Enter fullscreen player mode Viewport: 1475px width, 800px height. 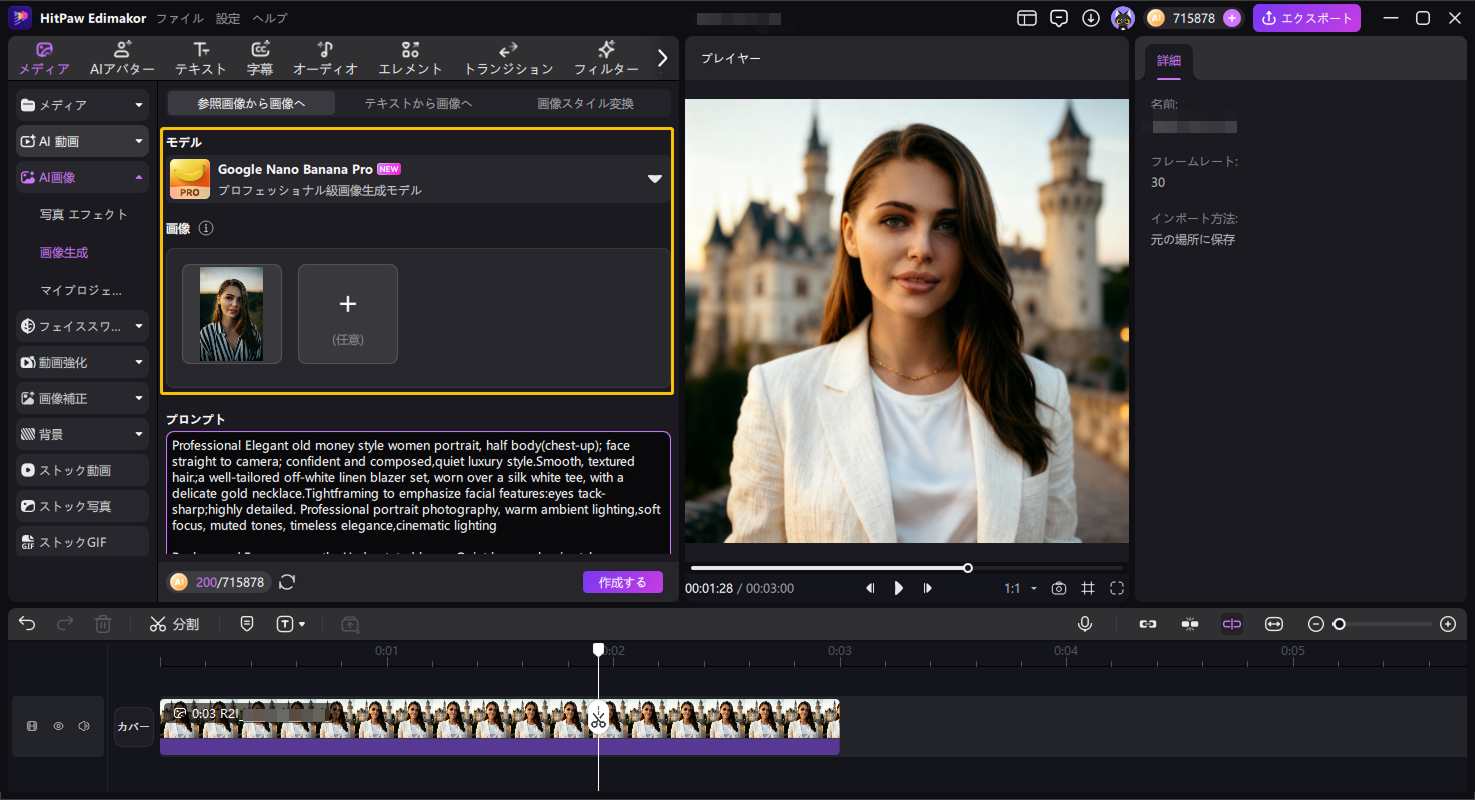click(x=1117, y=588)
